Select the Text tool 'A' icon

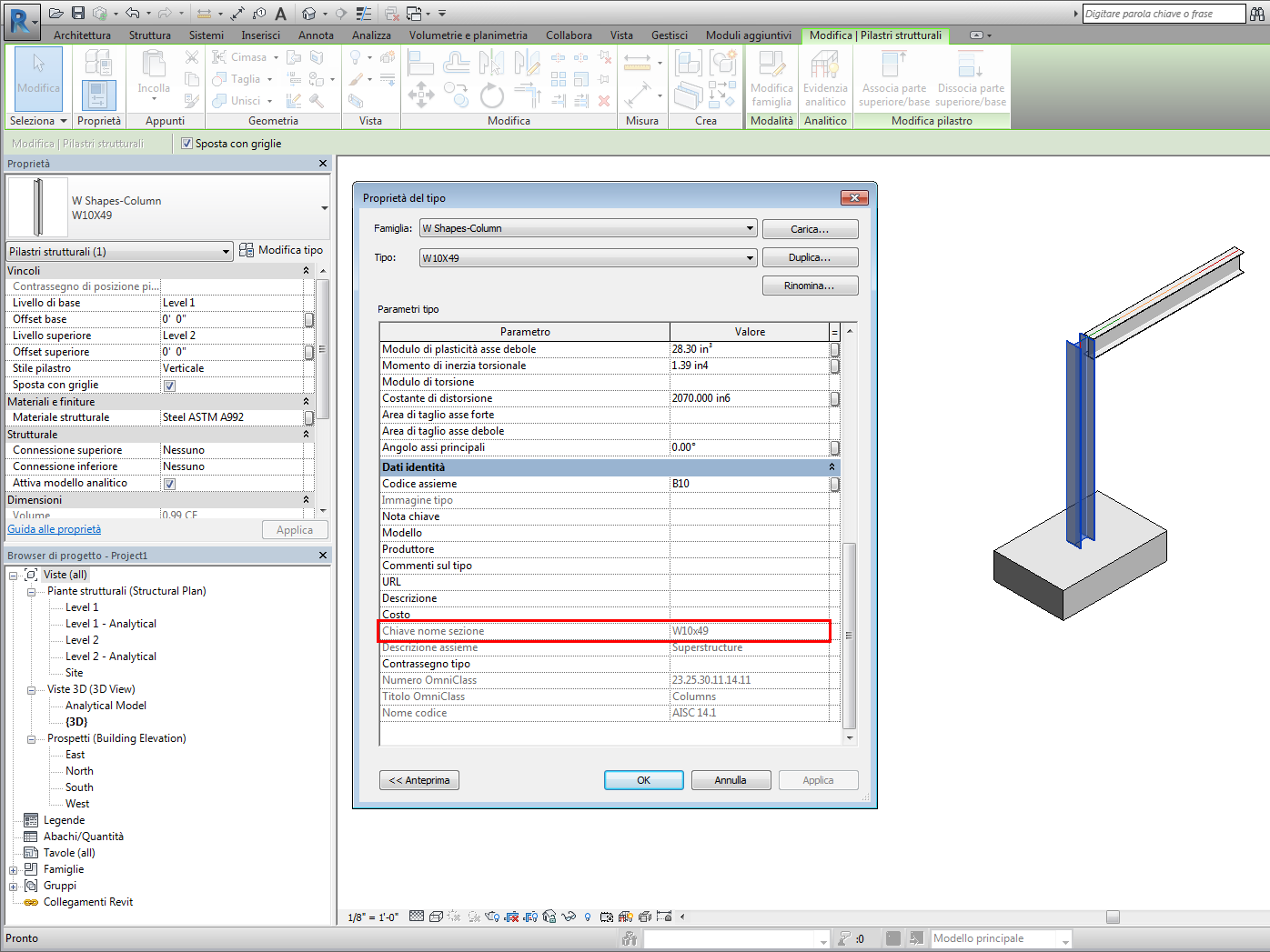[x=280, y=13]
